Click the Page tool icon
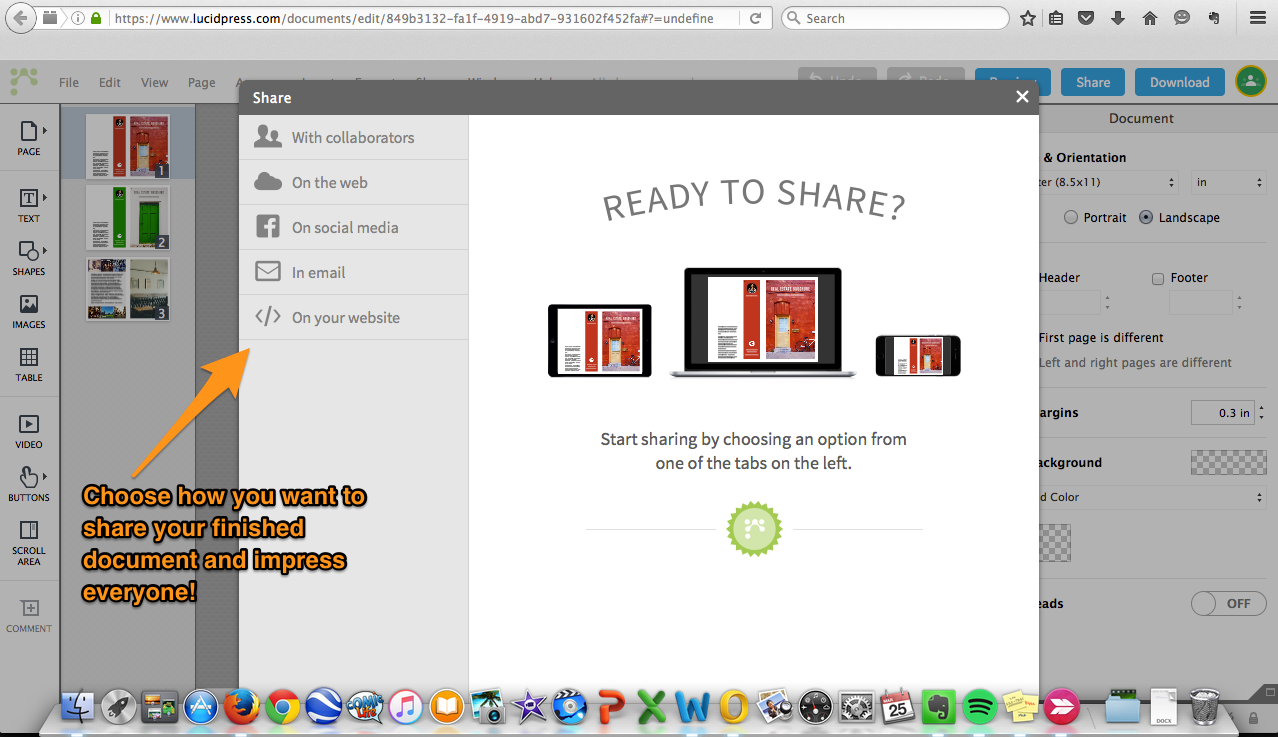Viewport: 1278px width, 737px height. 29,137
